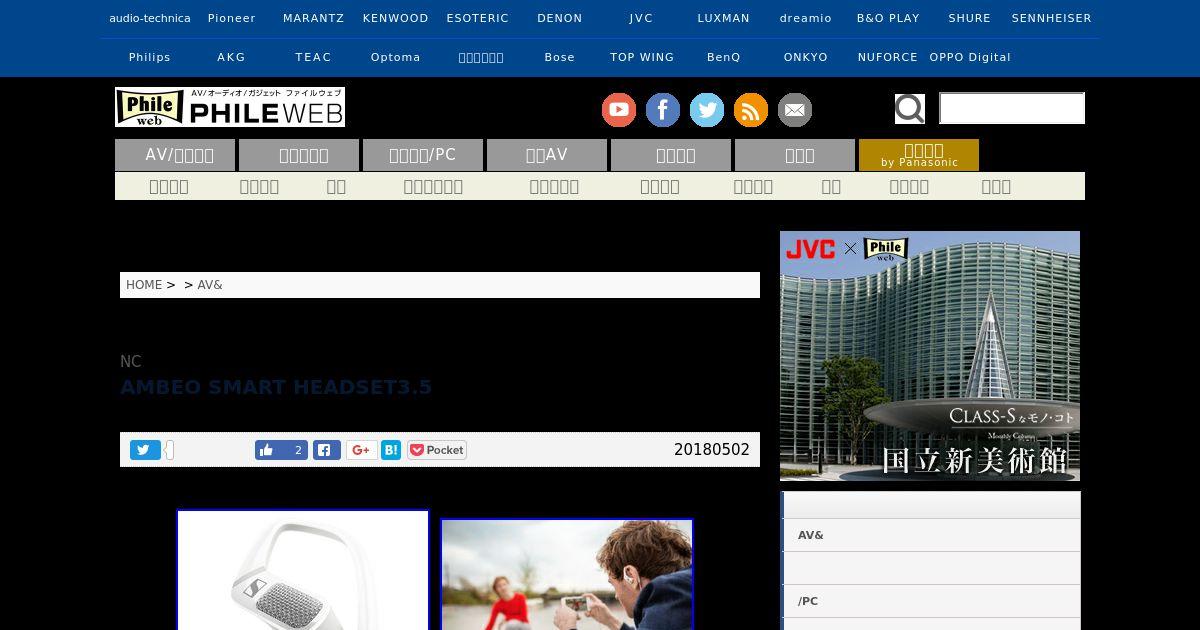Focus the site search text field
Image resolution: width=1200 pixels, height=630 pixels.
pyautogui.click(x=1012, y=108)
